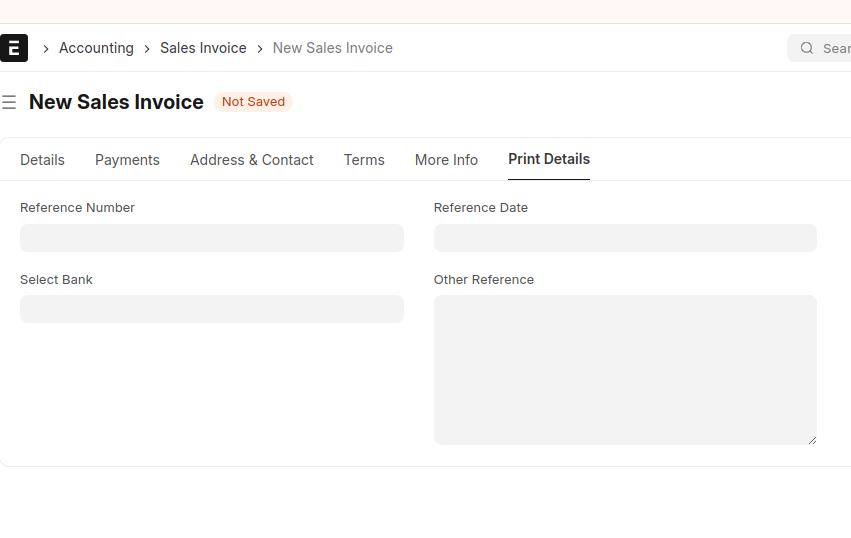Click the Other Reference textarea resize handle
The image size is (851, 538).
[811, 439]
